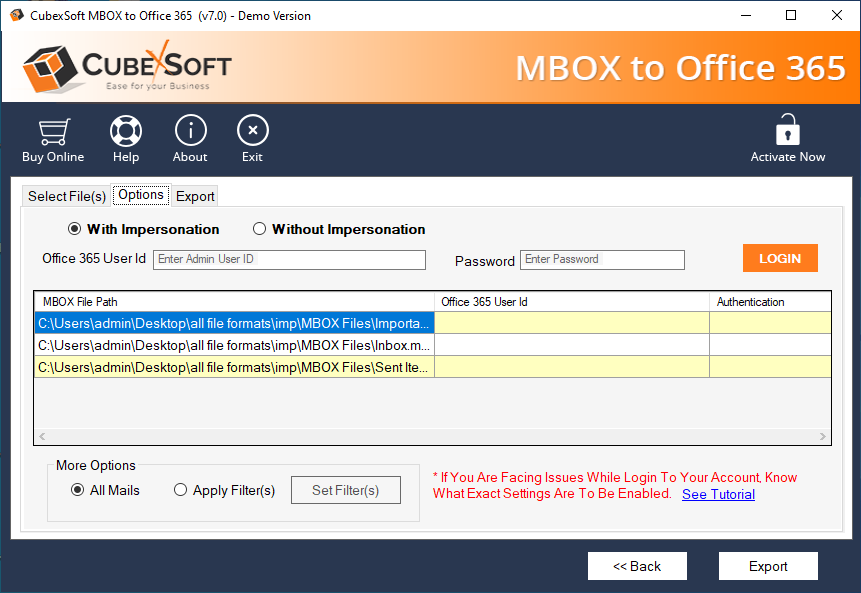Select With Impersonation radio button
This screenshot has width=861, height=593.
tap(75, 229)
